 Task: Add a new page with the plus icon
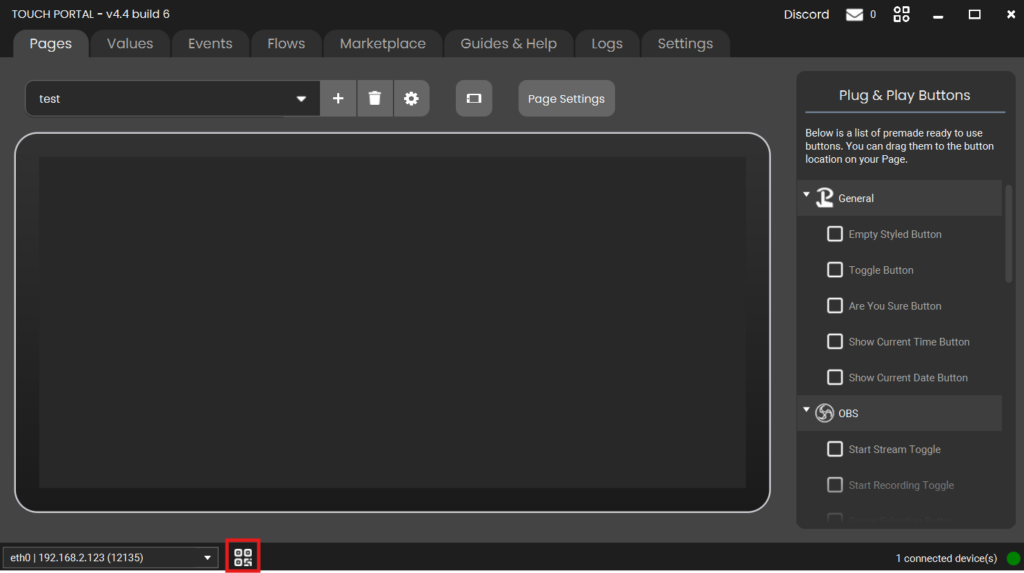point(338,98)
